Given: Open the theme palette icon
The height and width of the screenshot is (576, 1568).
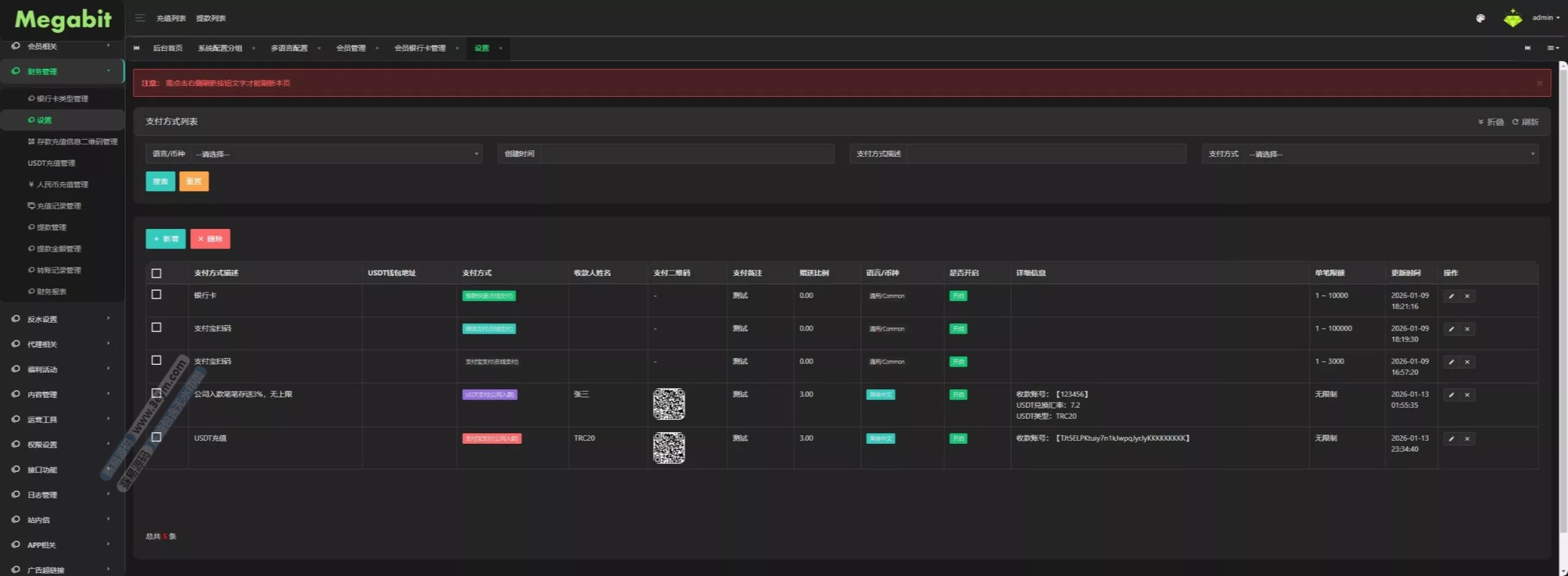Looking at the screenshot, I should tap(1480, 18).
